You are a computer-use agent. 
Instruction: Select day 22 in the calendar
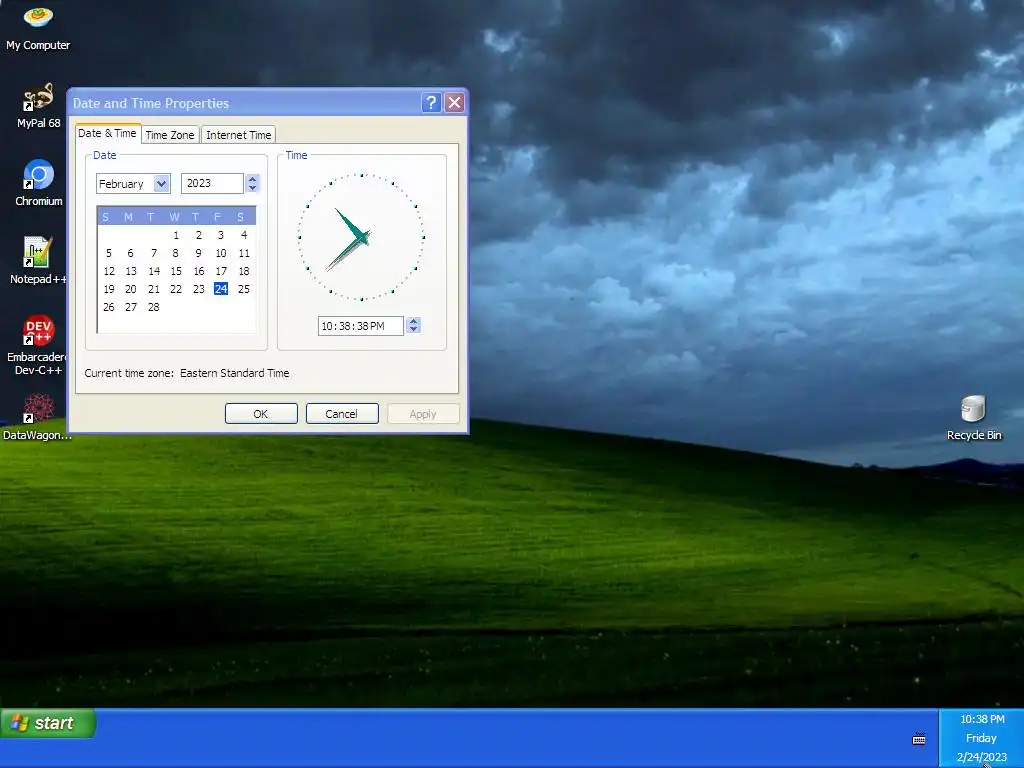pyautogui.click(x=176, y=289)
